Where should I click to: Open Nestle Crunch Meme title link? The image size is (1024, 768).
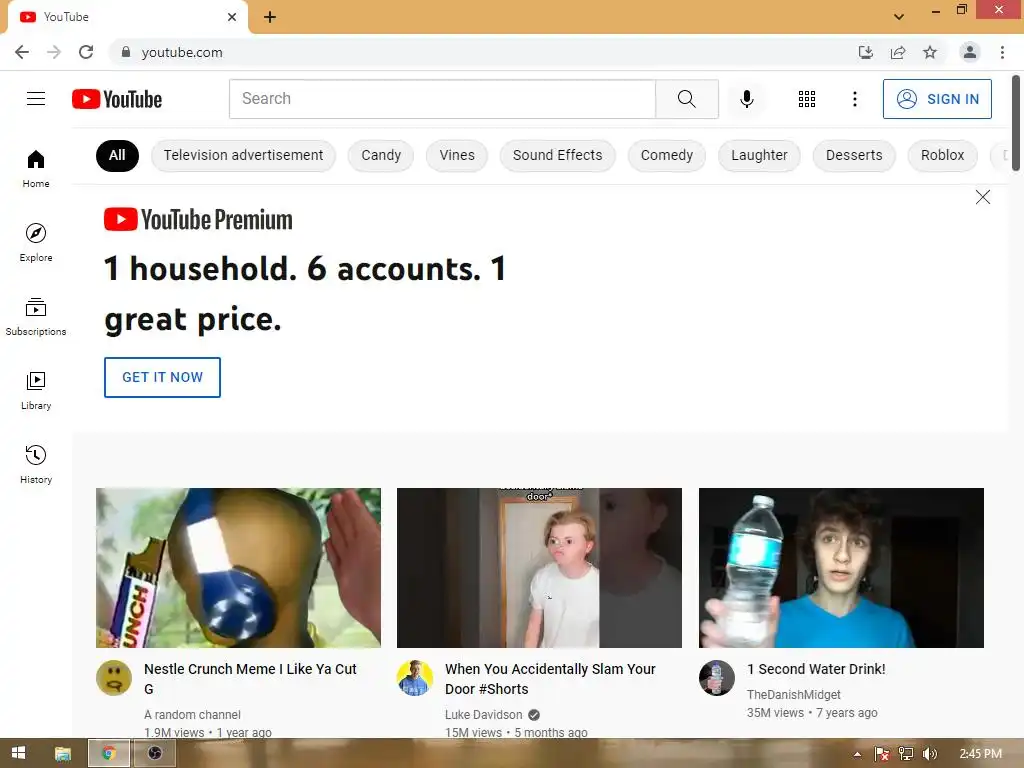point(250,679)
